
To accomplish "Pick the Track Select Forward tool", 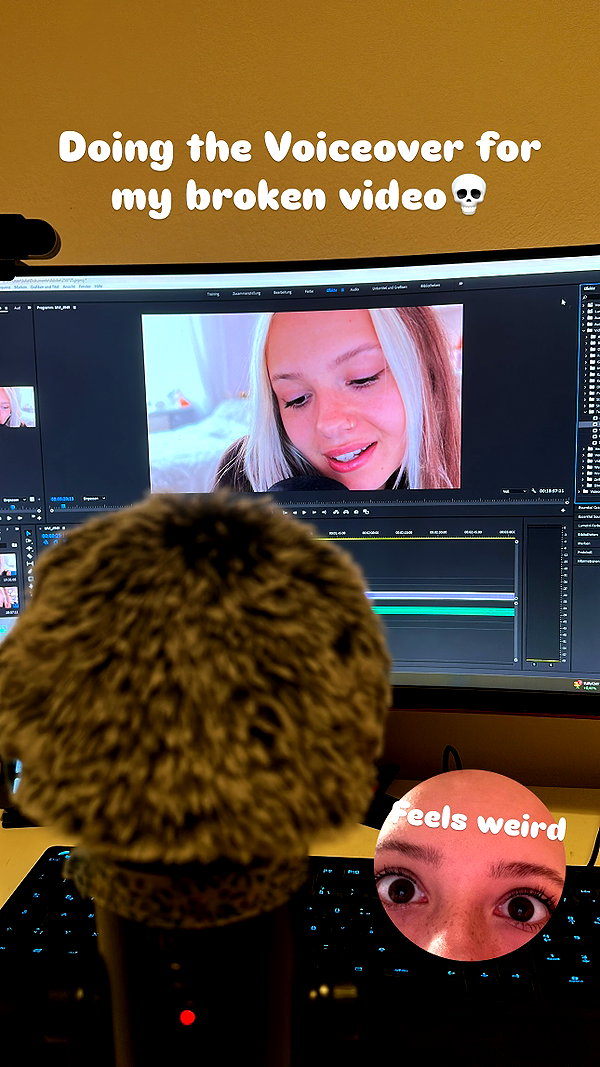I will pos(29,541).
